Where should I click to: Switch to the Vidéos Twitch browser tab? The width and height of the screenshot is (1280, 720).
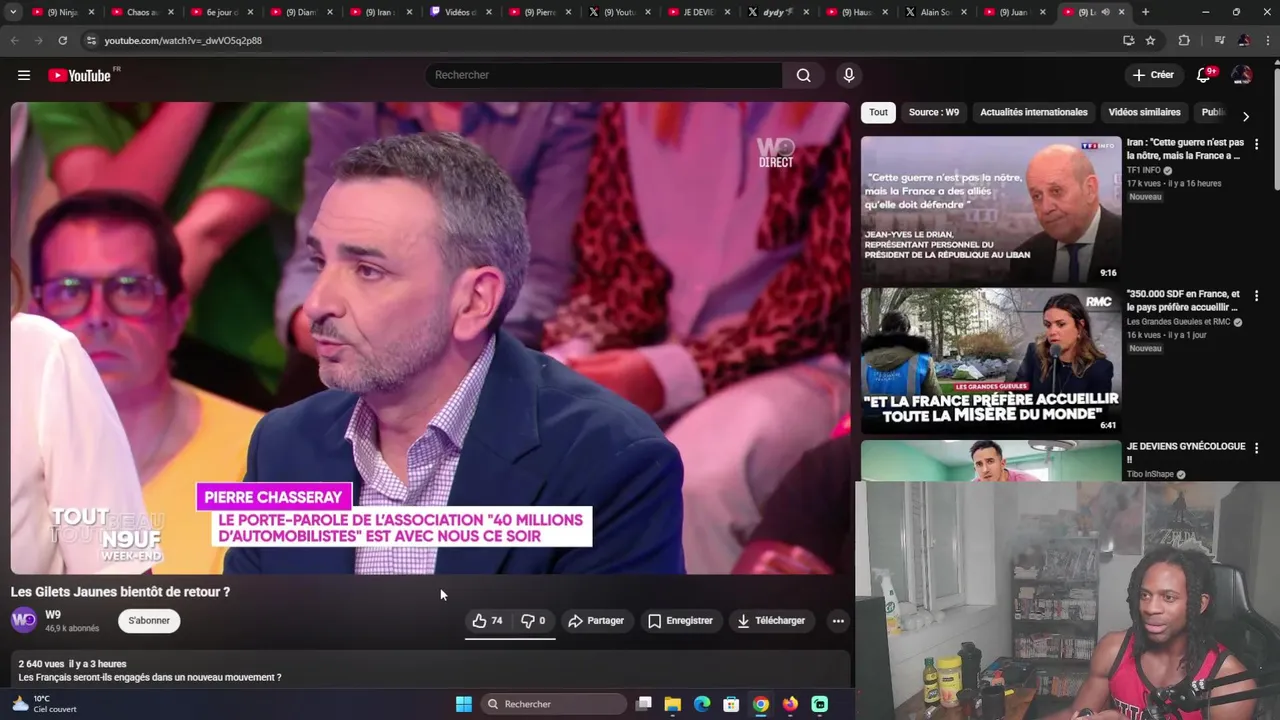pos(459,12)
